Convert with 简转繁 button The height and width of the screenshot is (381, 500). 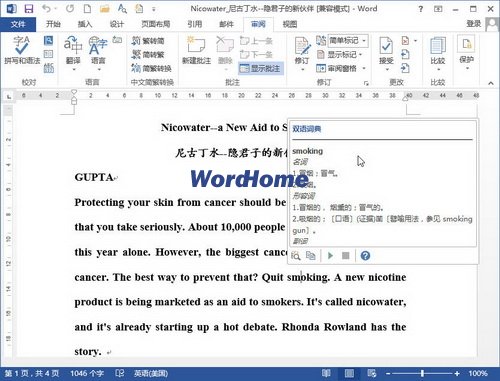point(148,55)
